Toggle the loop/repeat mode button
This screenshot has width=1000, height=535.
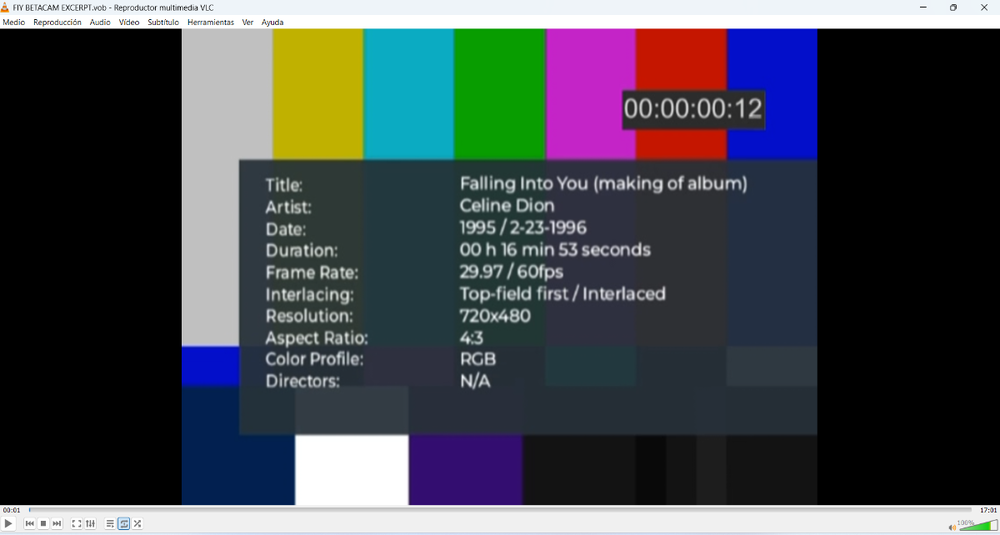pos(124,524)
